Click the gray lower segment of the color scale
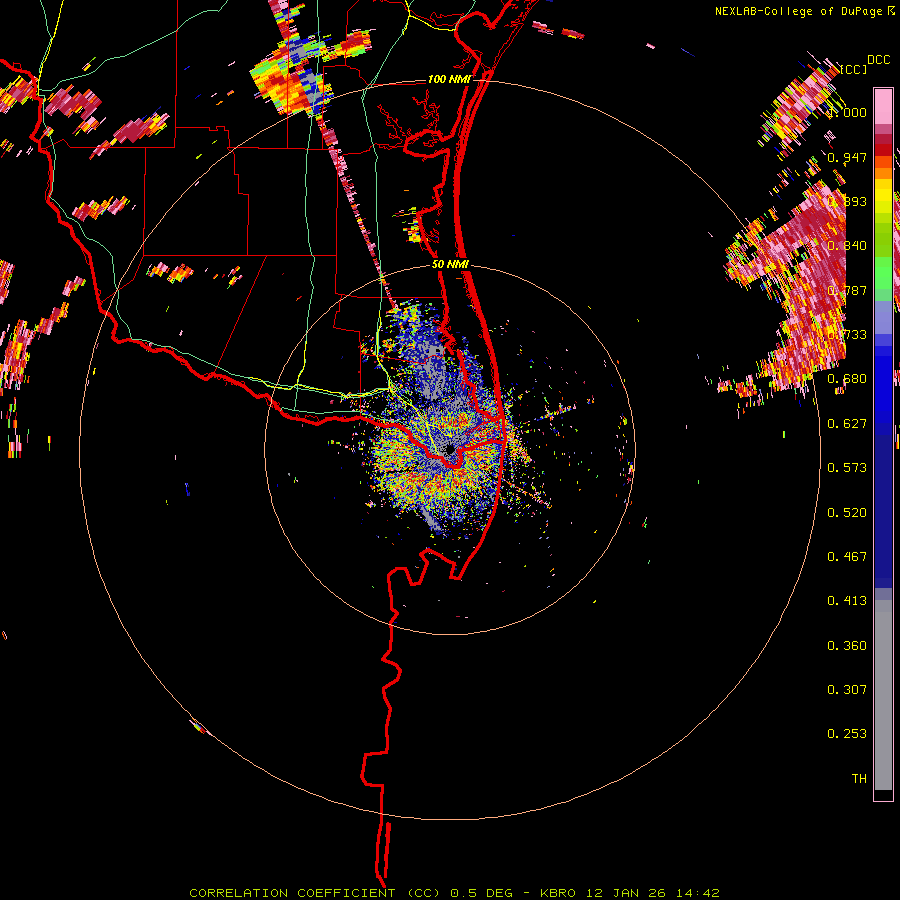900x900 pixels. pos(883,695)
